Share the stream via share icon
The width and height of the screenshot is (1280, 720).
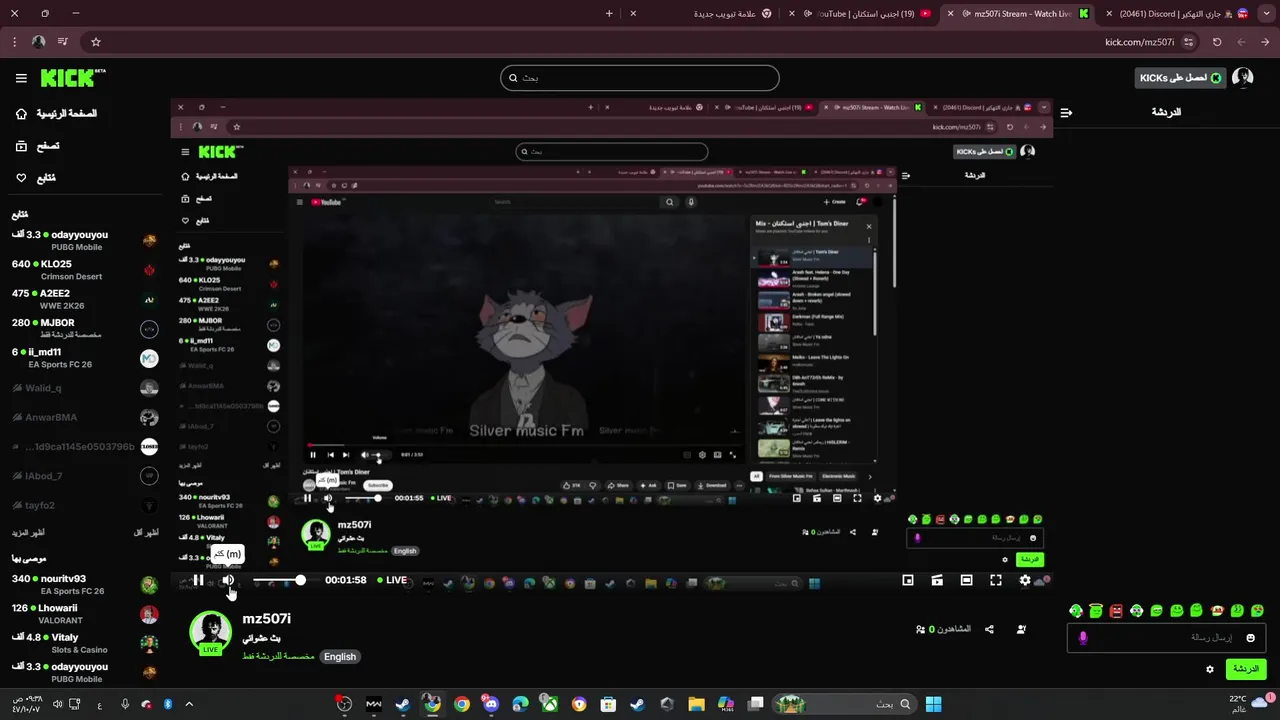(989, 629)
